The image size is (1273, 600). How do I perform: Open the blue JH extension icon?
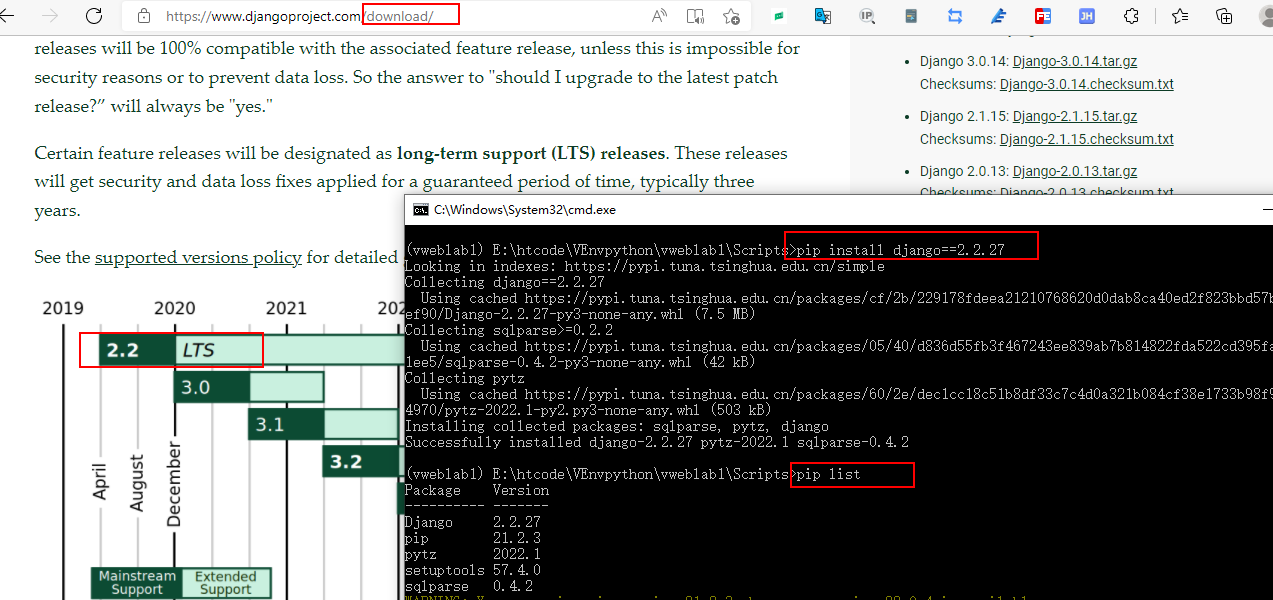point(1087,16)
